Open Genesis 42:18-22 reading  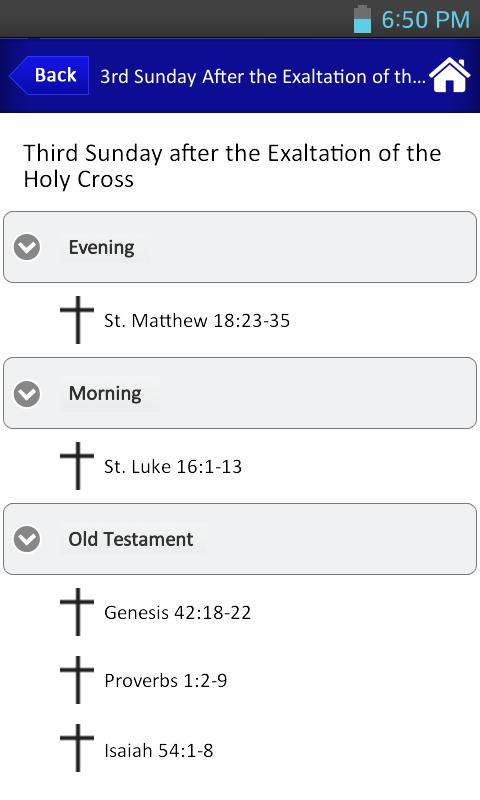tap(178, 613)
